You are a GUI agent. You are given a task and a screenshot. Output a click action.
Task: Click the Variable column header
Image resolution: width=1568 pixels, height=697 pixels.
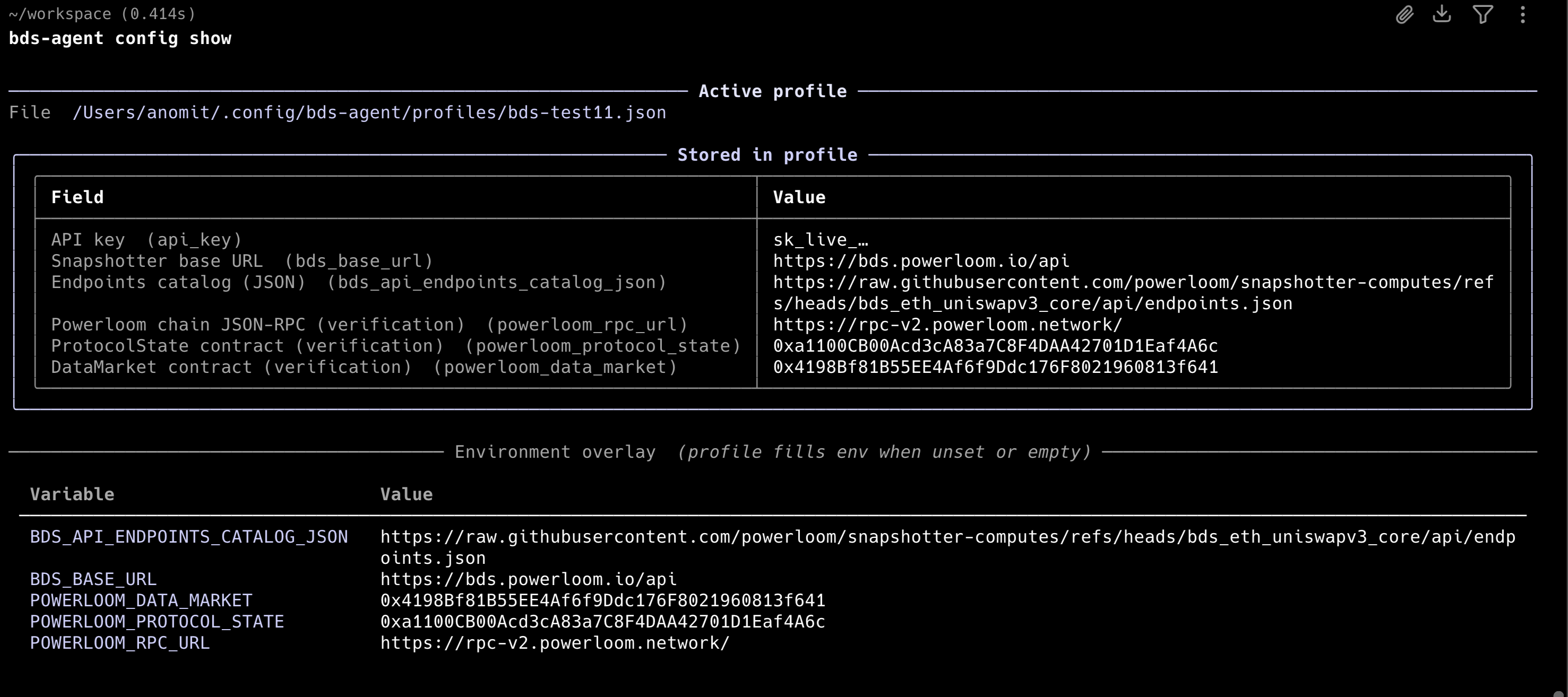[x=72, y=494]
